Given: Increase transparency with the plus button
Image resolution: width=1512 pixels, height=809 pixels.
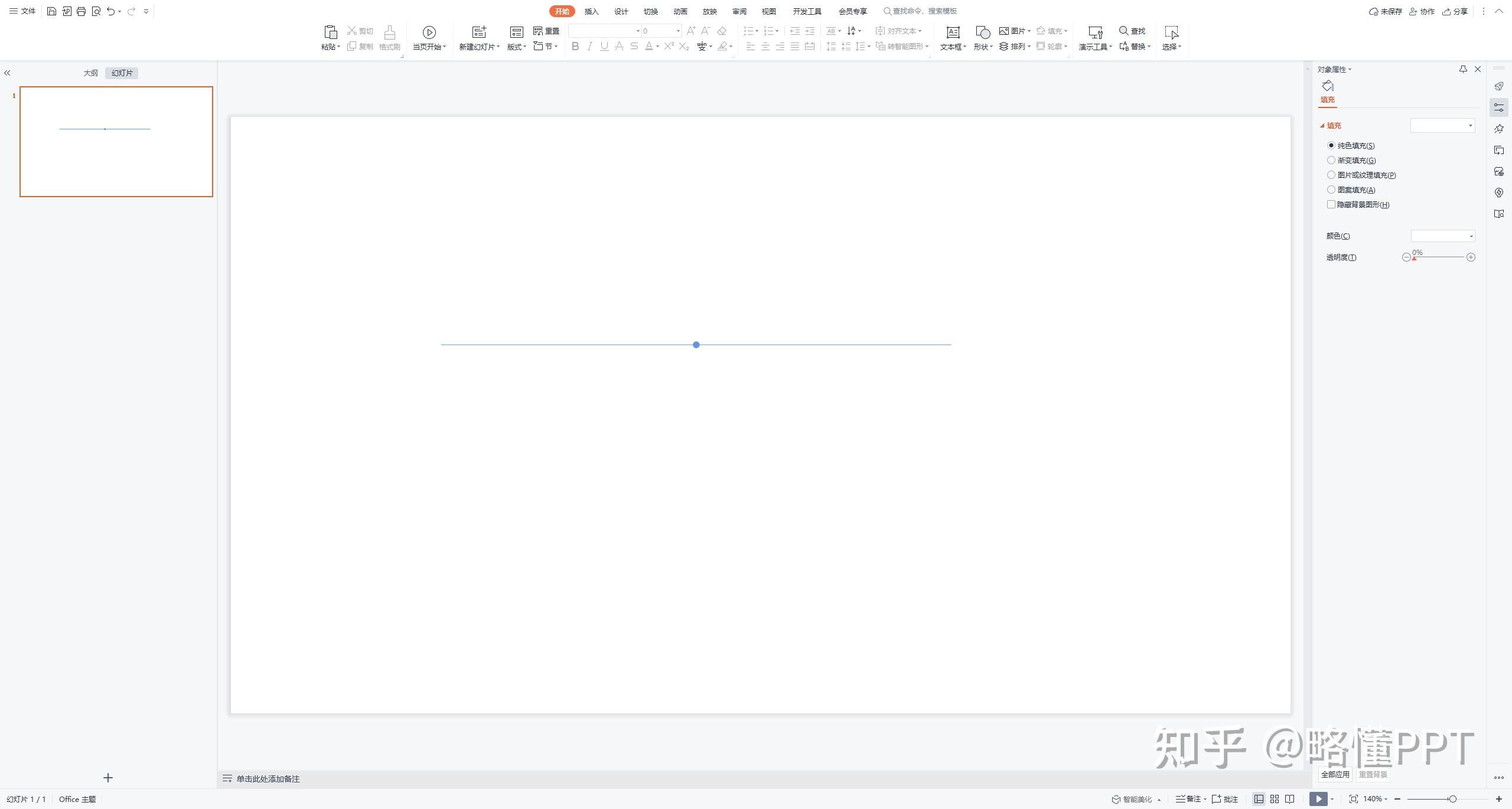Looking at the screenshot, I should tap(1471, 257).
